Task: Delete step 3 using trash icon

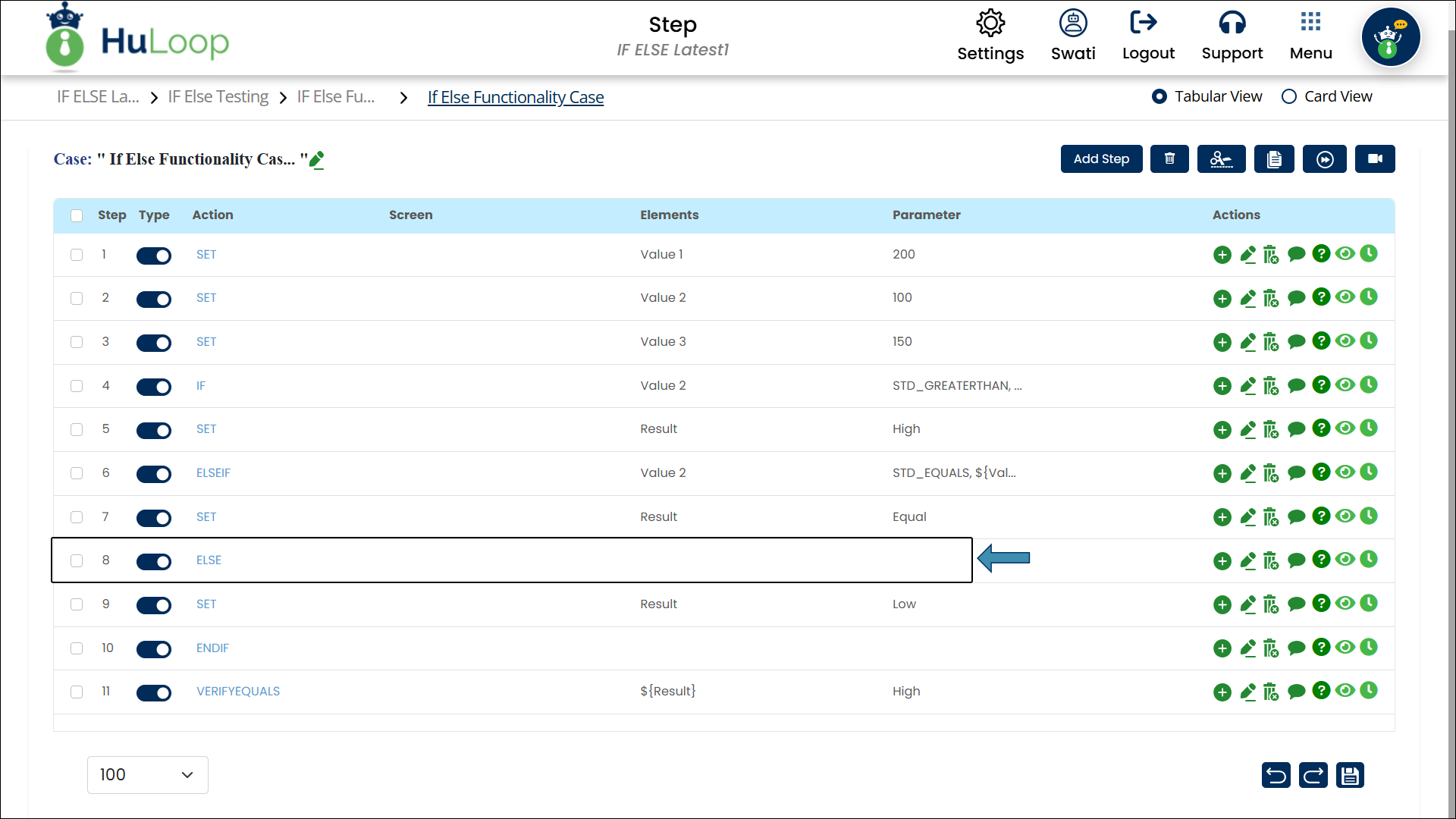Action: 1271,342
